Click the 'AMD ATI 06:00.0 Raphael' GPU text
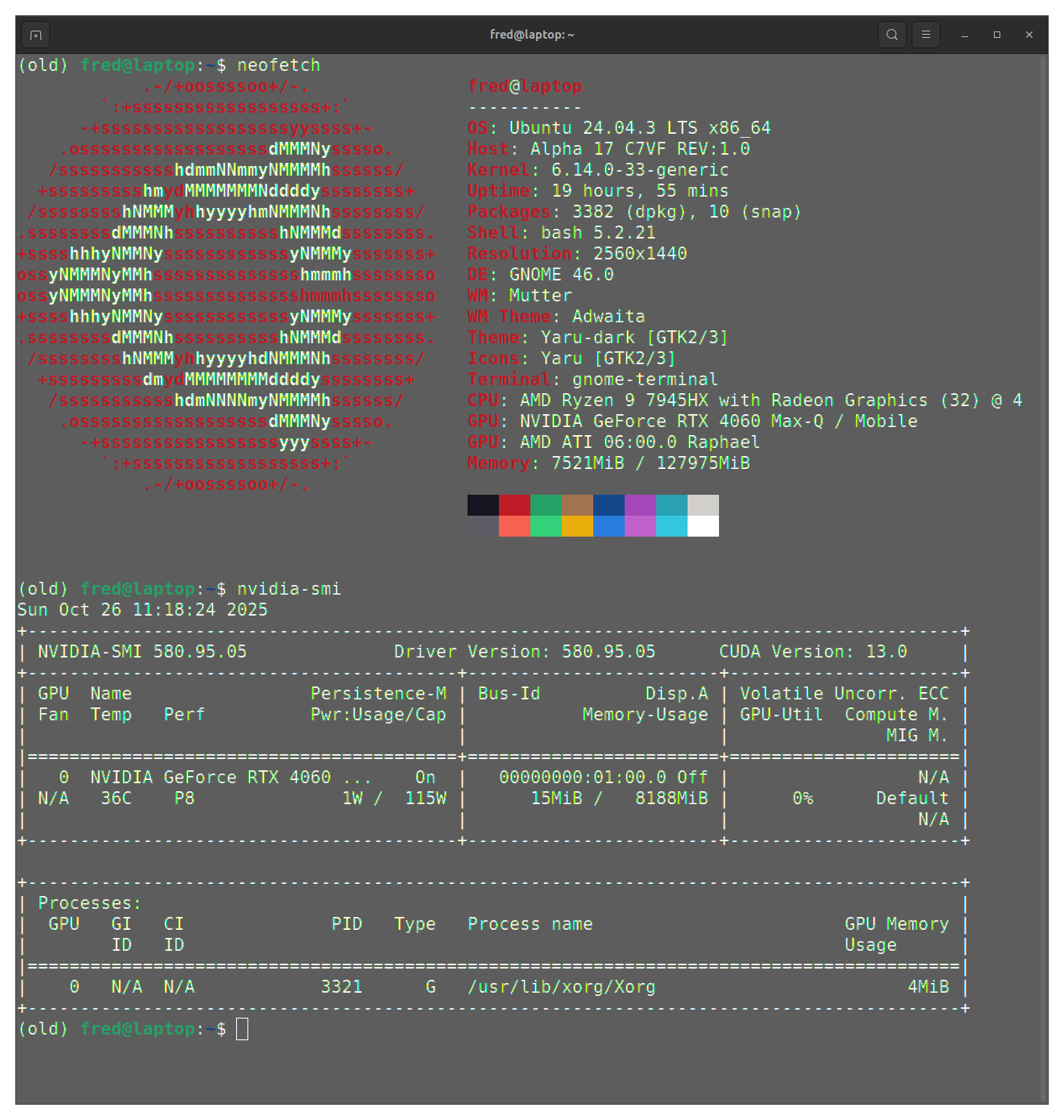Image resolution: width=1064 pixels, height=1120 pixels. coord(640,442)
